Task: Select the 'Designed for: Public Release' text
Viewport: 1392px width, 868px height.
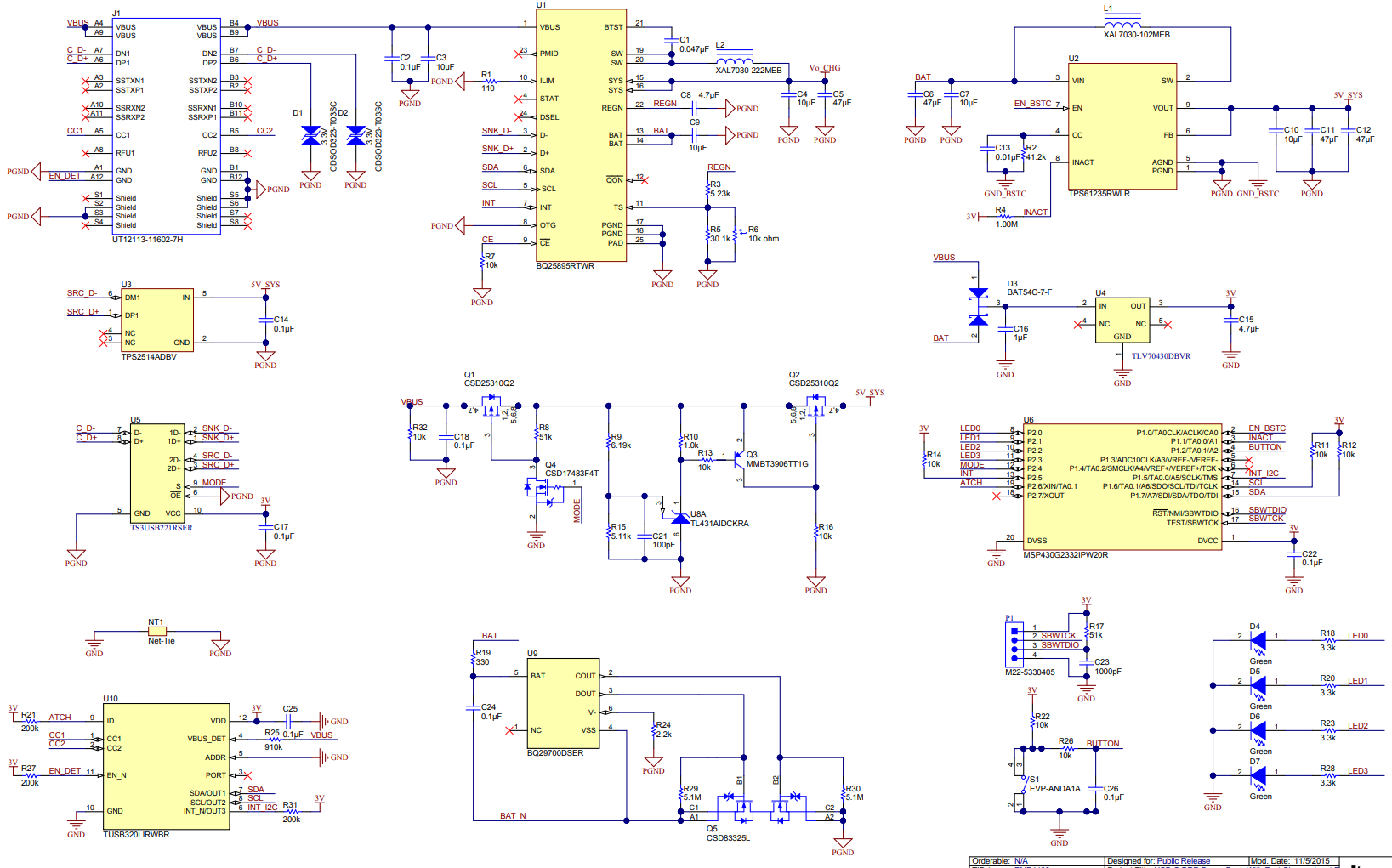Action: point(1158,861)
